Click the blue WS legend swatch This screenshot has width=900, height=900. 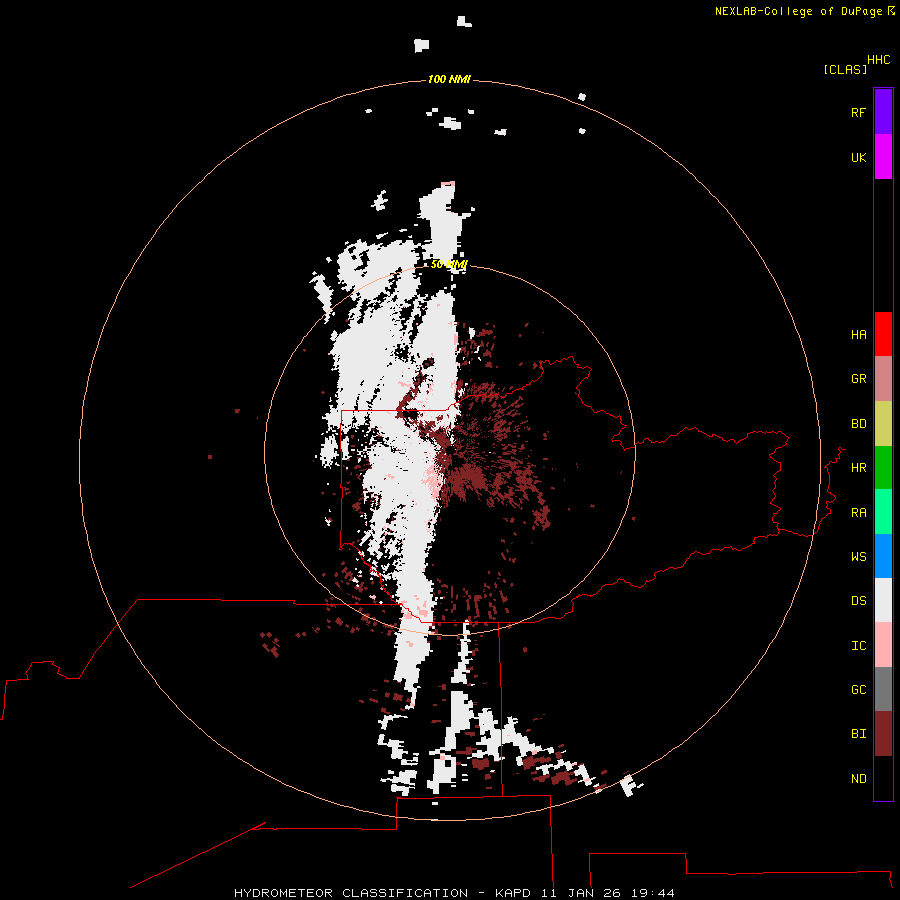tap(883, 556)
